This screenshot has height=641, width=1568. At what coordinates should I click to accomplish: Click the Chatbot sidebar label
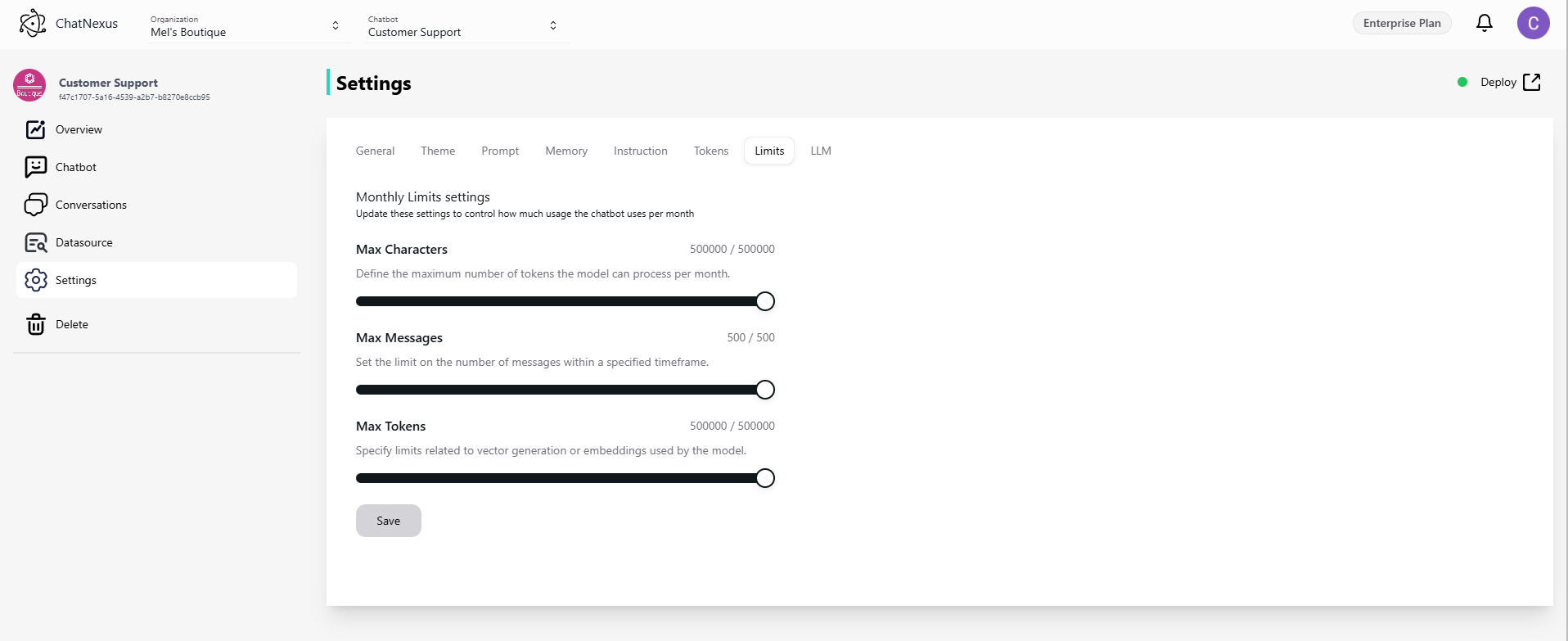76,167
